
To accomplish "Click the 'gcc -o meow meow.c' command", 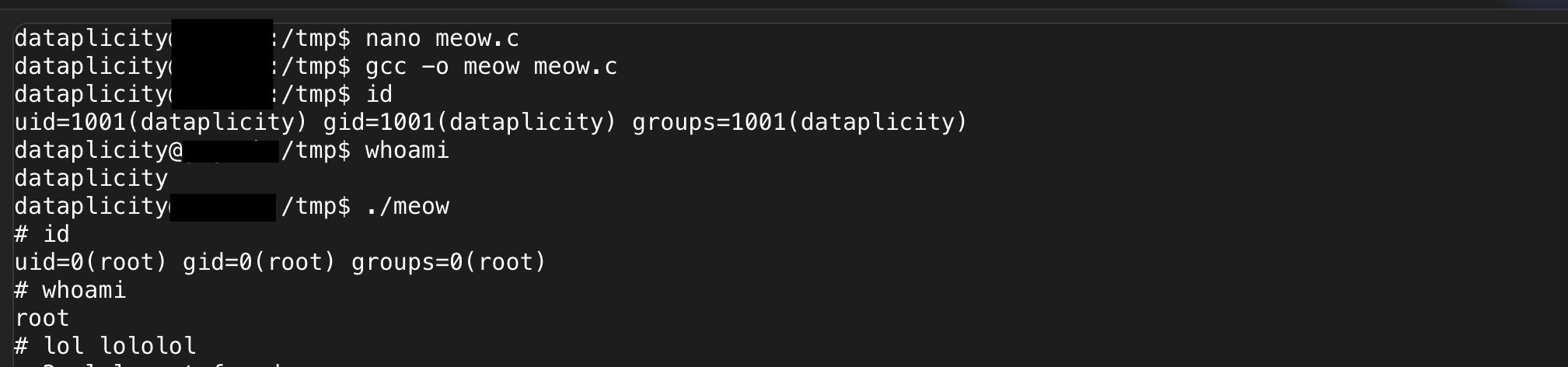I will (x=491, y=66).
